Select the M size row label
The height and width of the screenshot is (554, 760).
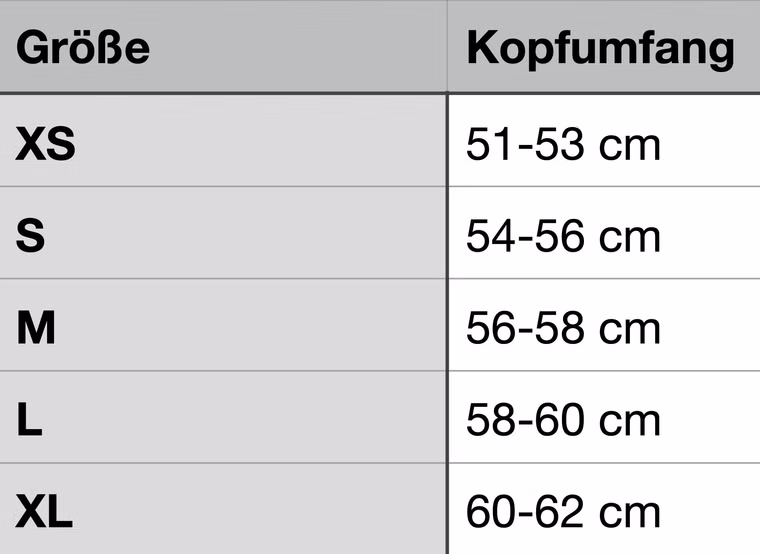click(x=36, y=328)
